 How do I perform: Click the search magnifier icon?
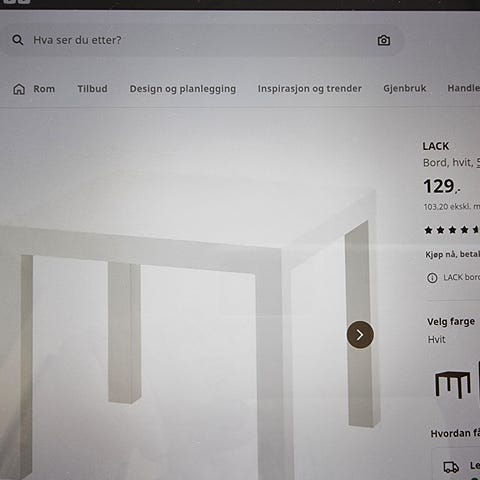18,40
